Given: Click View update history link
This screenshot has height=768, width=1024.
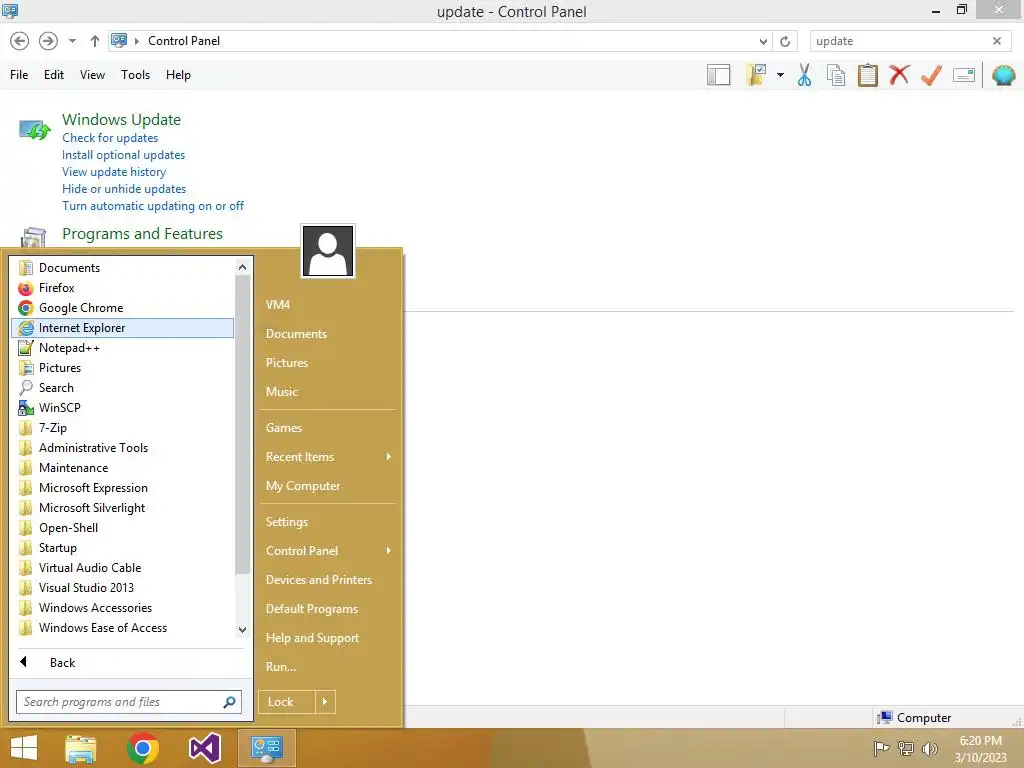Looking at the screenshot, I should tap(114, 172).
